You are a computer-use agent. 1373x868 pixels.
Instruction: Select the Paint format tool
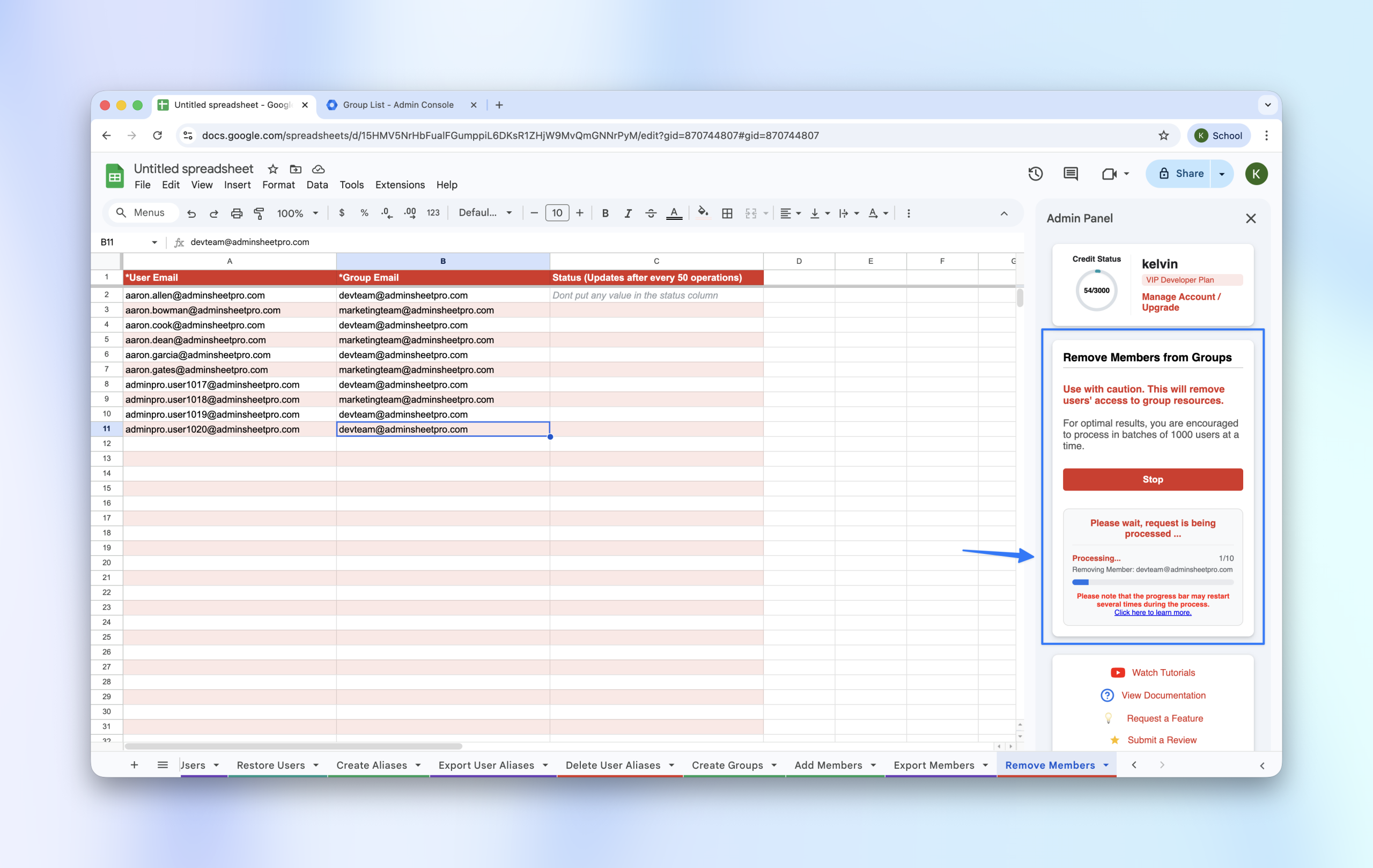pos(259,213)
